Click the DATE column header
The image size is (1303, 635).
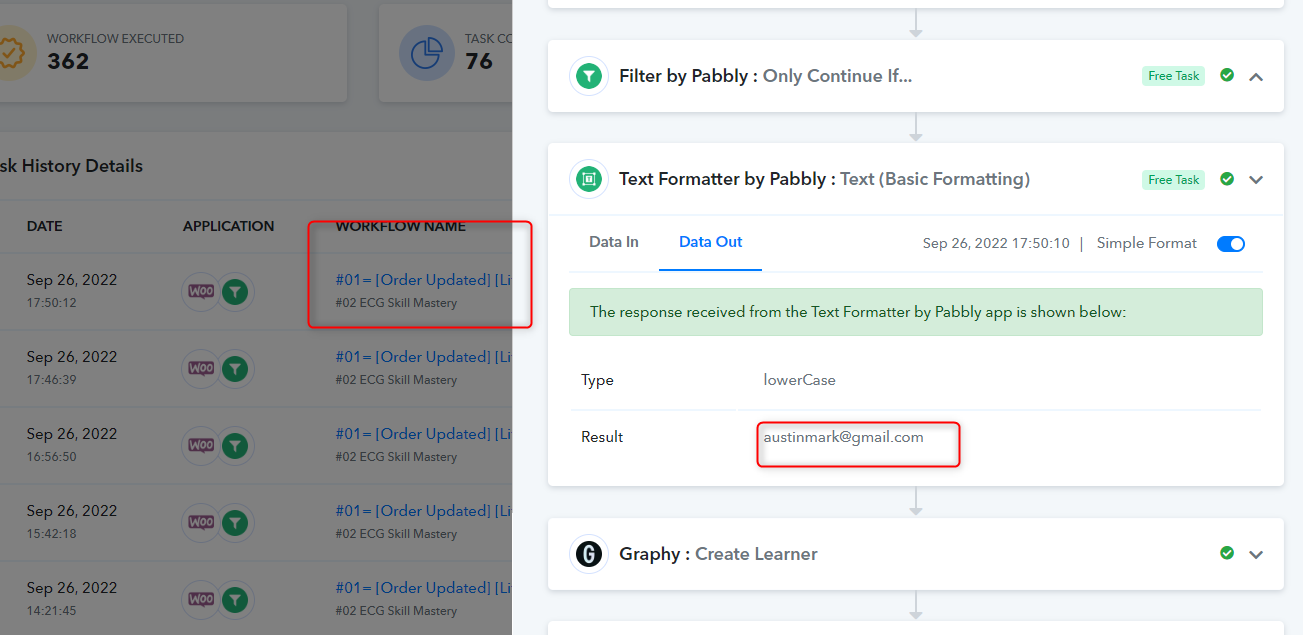(45, 227)
